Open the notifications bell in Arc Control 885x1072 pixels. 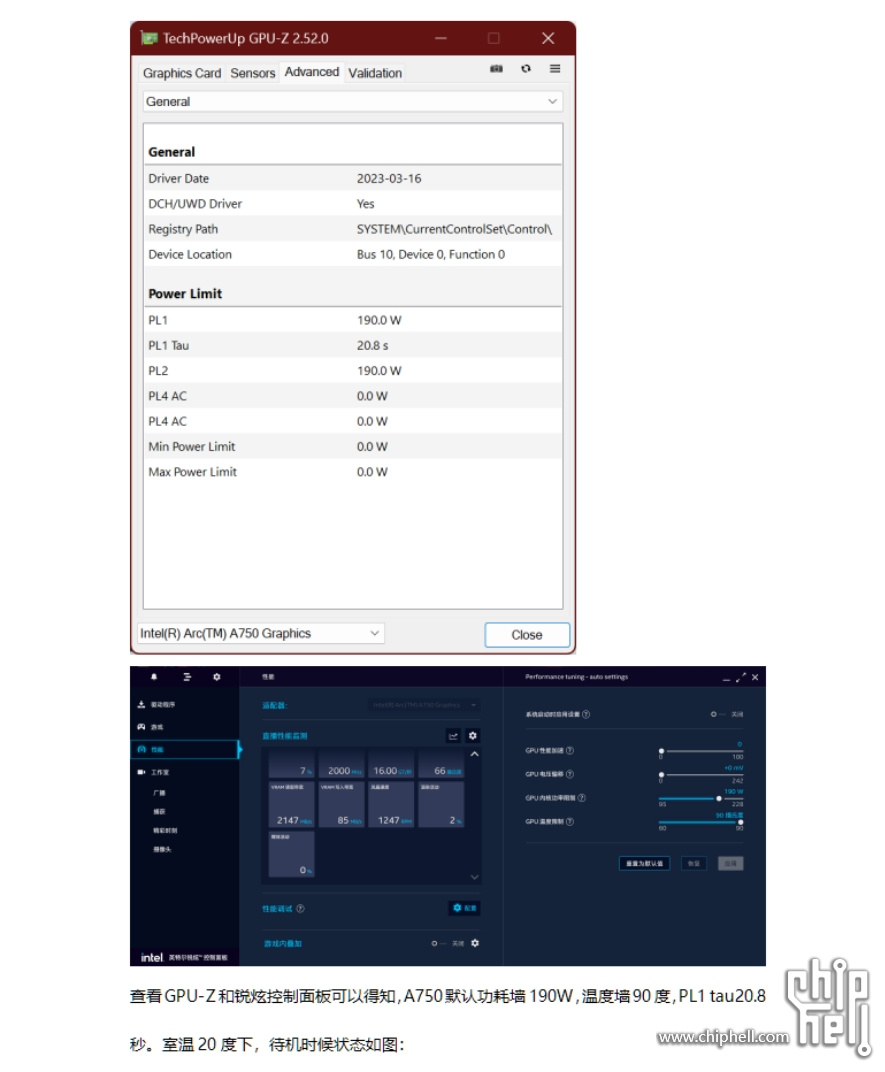pos(154,677)
